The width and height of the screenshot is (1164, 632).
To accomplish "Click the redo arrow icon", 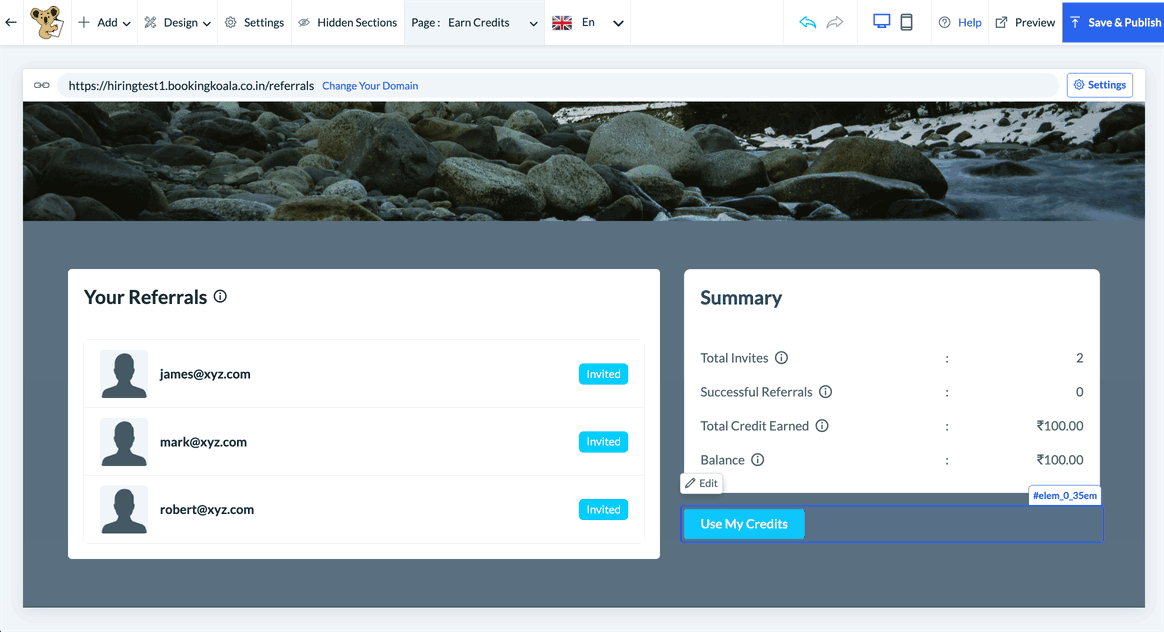I will coord(835,22).
